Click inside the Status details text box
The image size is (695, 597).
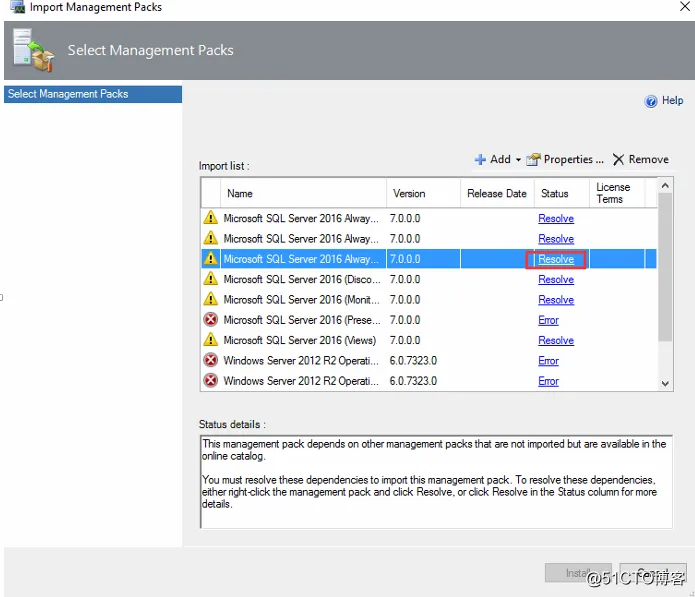(x=436, y=482)
